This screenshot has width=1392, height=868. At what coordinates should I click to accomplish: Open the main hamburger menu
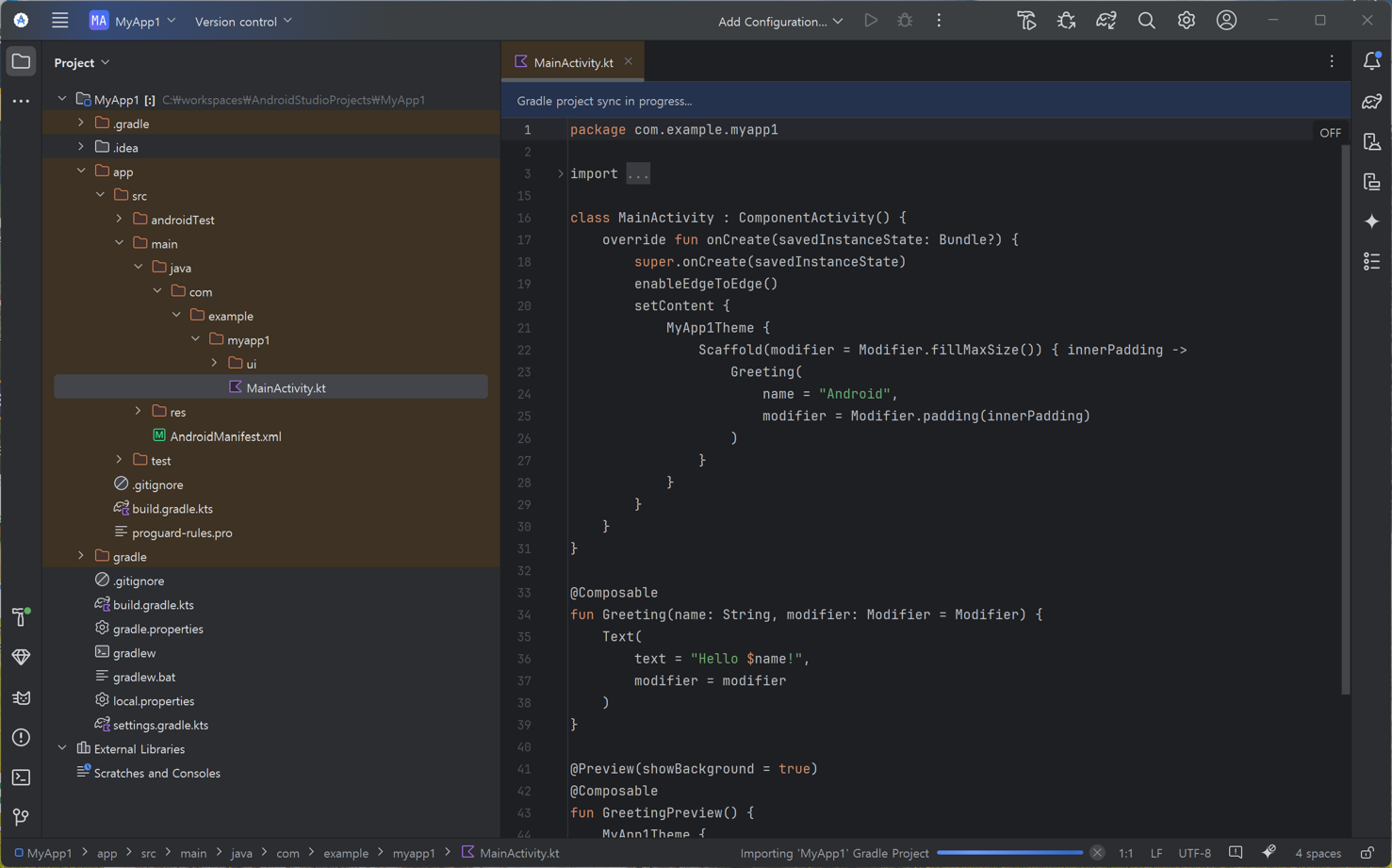(x=60, y=21)
